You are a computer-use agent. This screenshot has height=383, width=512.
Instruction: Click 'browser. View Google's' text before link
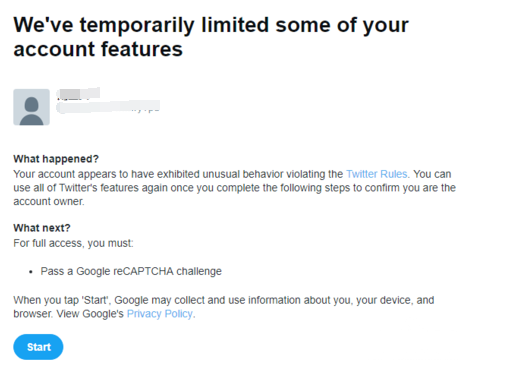click(x=68, y=314)
